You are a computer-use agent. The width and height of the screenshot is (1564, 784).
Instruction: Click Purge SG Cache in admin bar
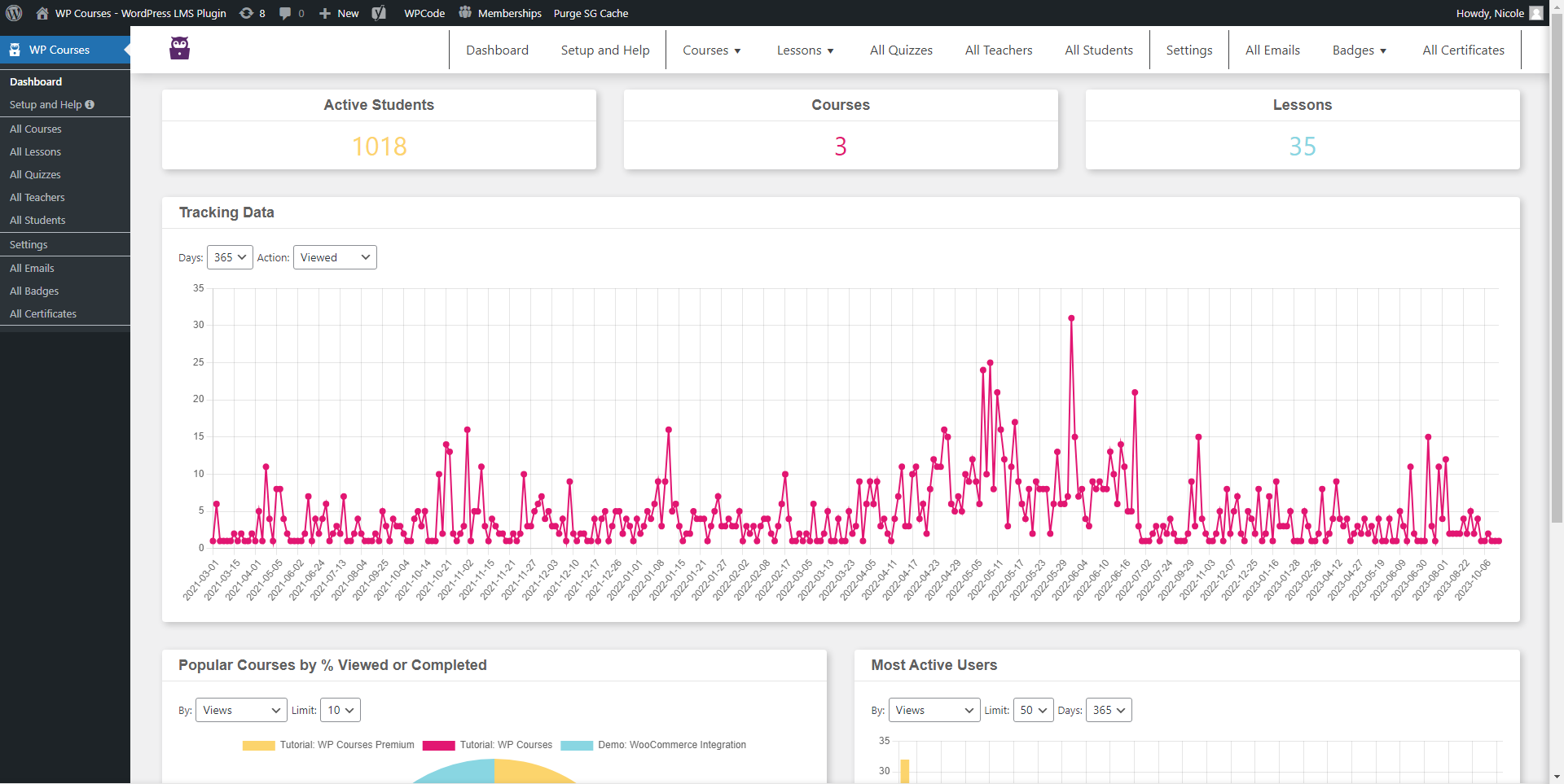pyautogui.click(x=591, y=13)
